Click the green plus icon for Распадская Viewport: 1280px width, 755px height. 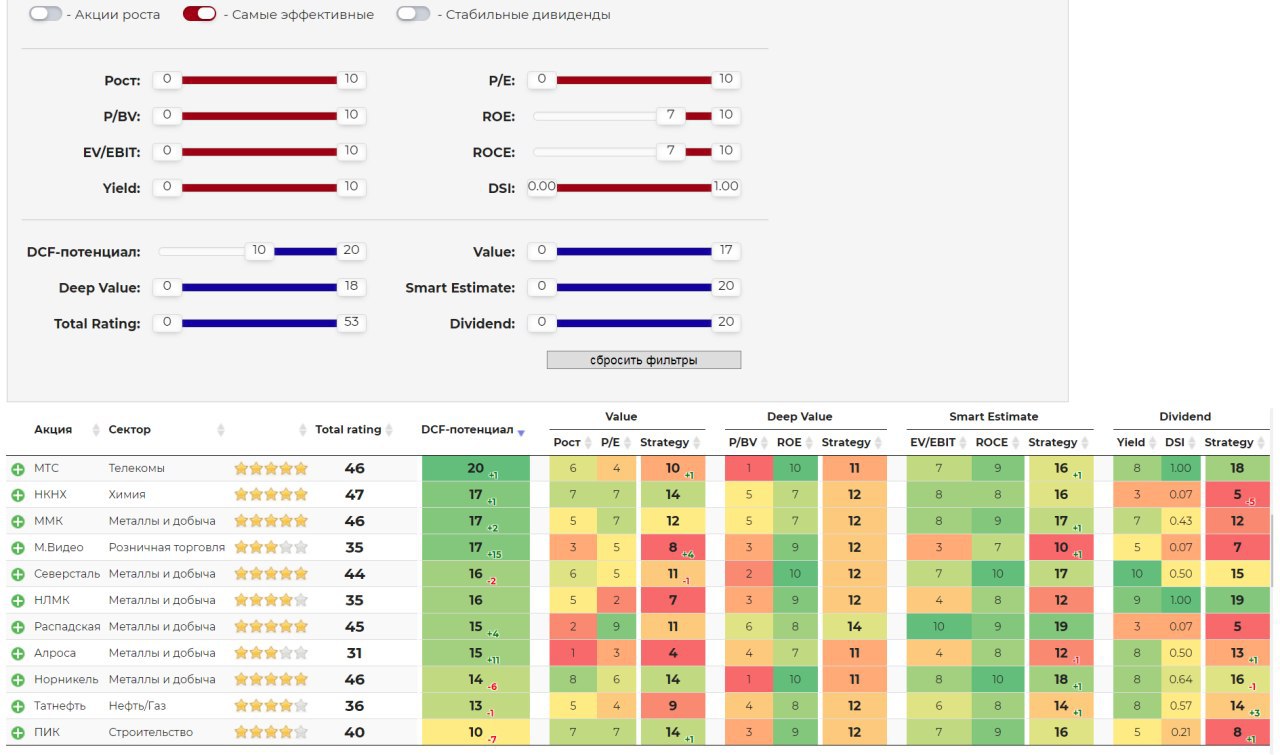(x=18, y=627)
